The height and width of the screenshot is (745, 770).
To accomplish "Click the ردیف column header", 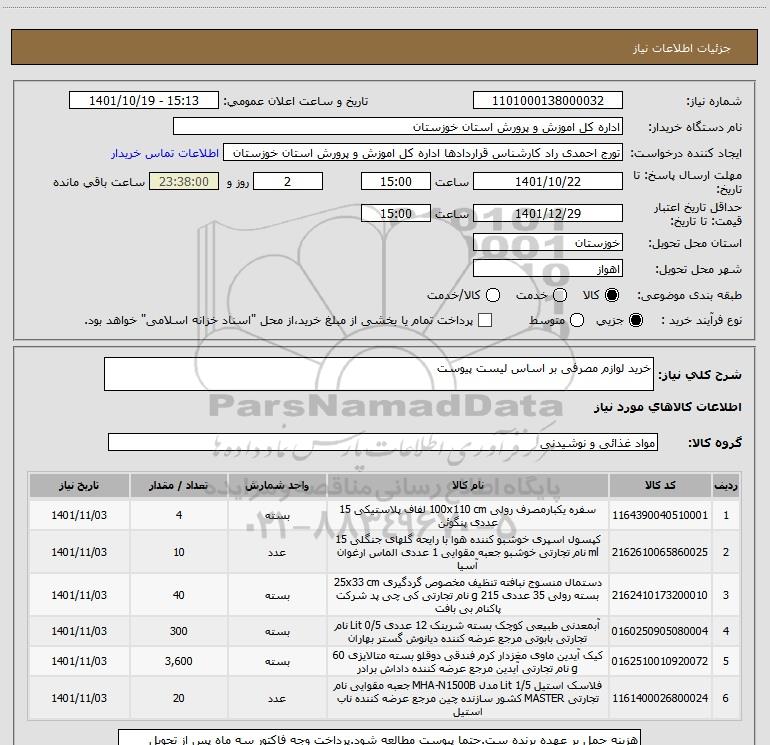I will click(x=726, y=486).
